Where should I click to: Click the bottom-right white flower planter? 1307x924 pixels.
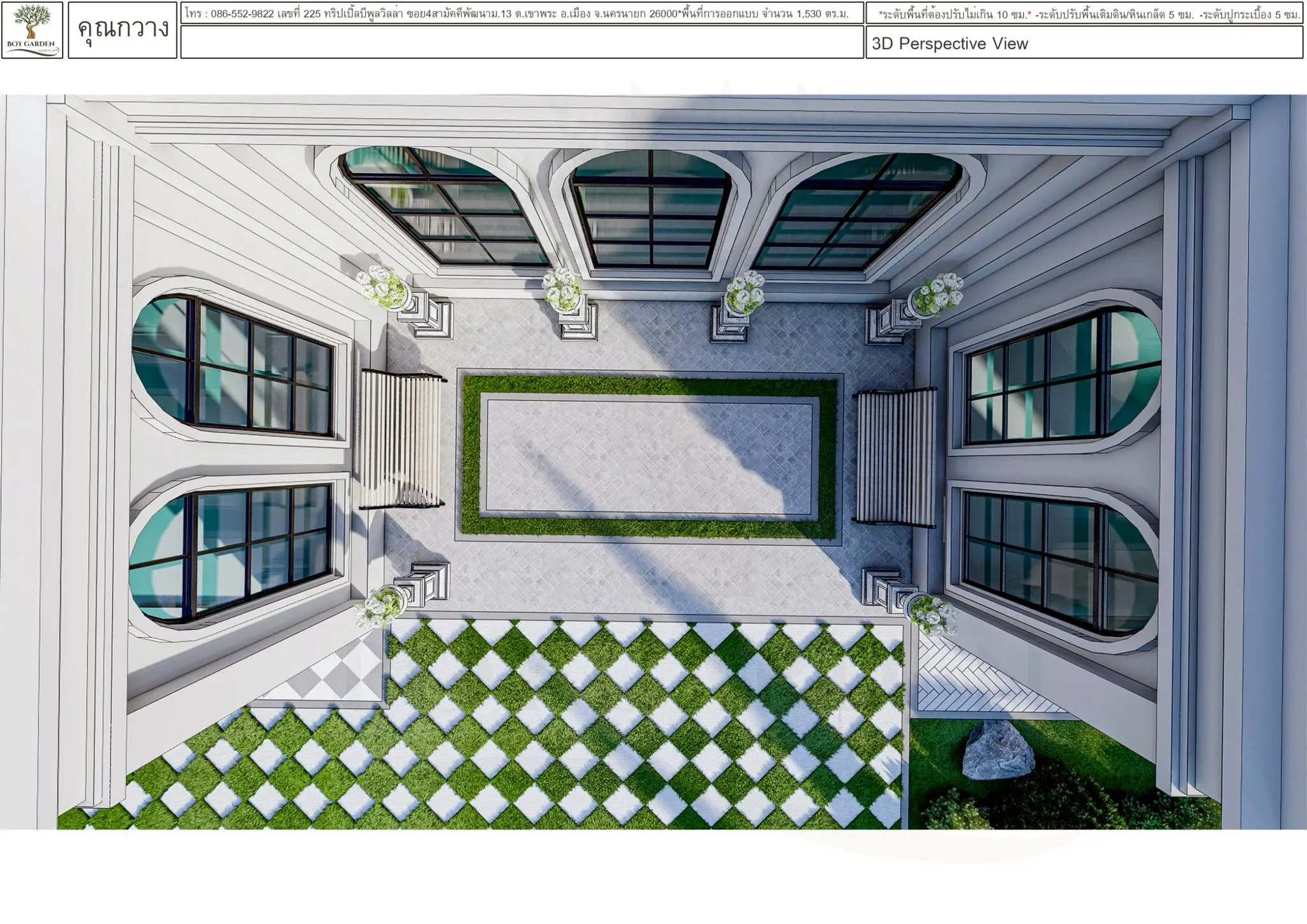pyautogui.click(x=932, y=612)
